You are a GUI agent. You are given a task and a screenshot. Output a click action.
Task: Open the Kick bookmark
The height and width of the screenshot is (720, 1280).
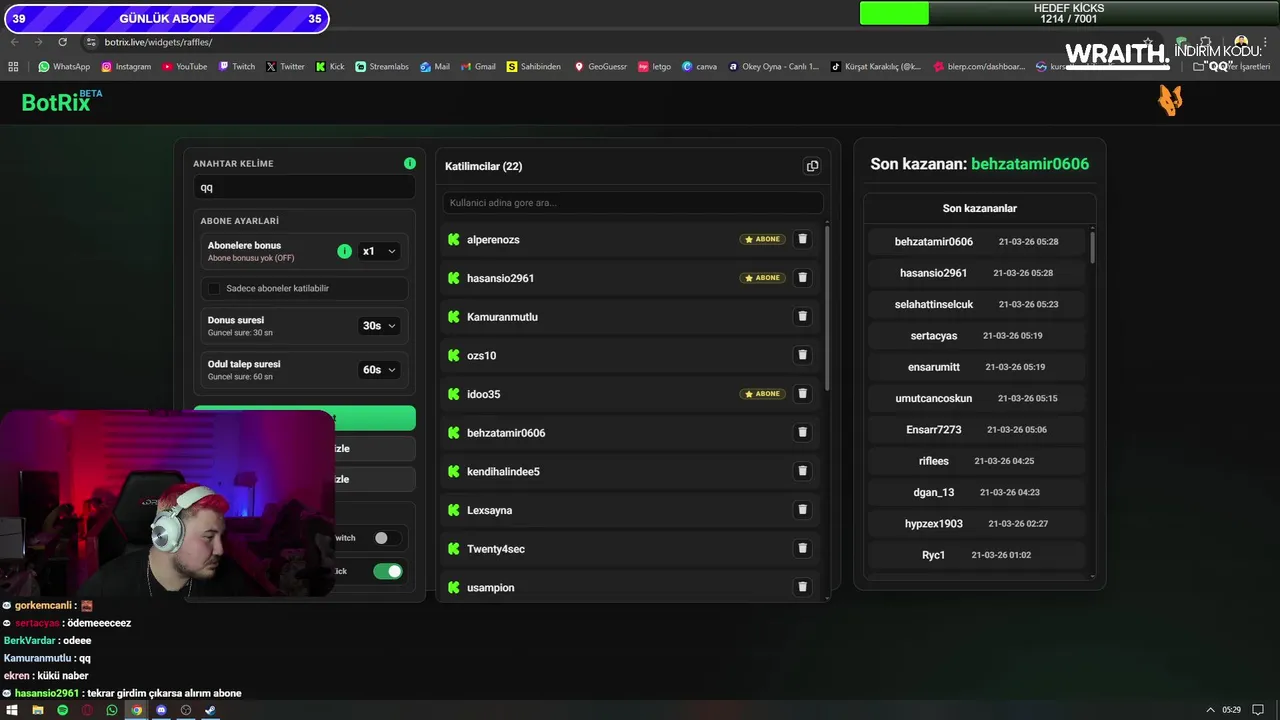pos(330,67)
